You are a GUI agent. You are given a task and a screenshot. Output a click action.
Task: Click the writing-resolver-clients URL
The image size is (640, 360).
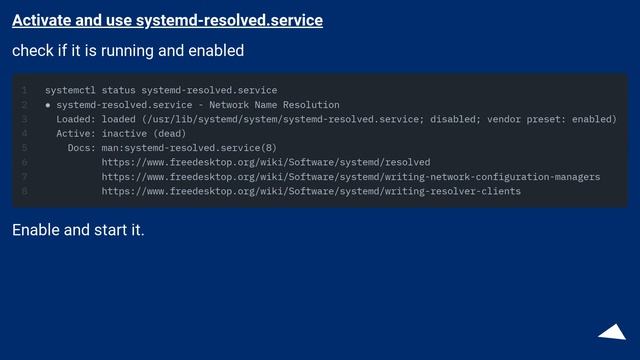[x=311, y=191]
